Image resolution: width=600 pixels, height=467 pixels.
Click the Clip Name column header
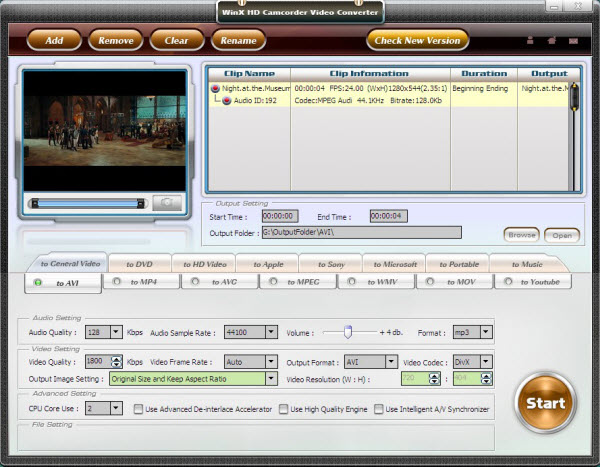click(249, 73)
